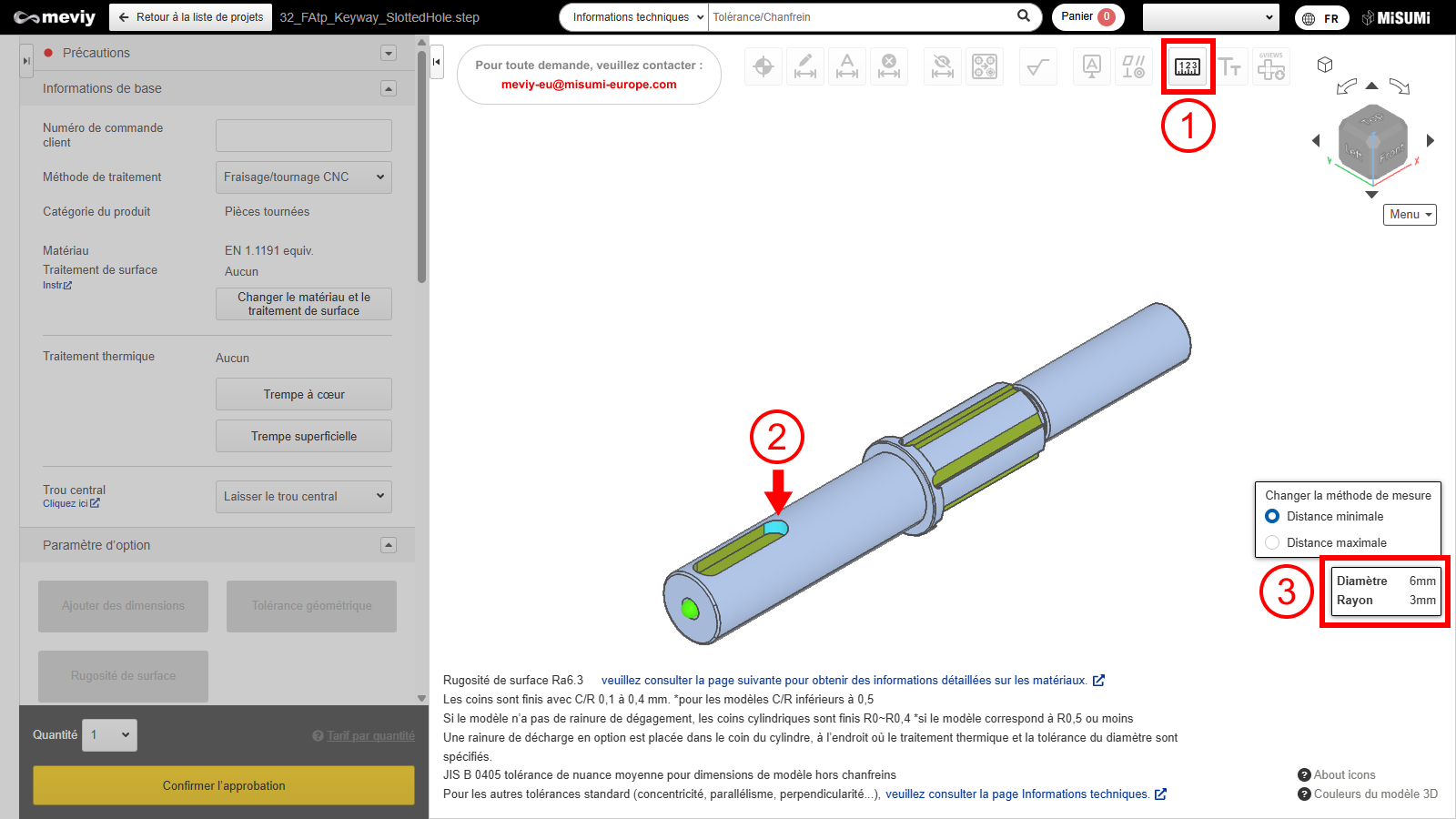Click the Numéro de commande client field
The height and width of the screenshot is (819, 1456).
pos(303,136)
